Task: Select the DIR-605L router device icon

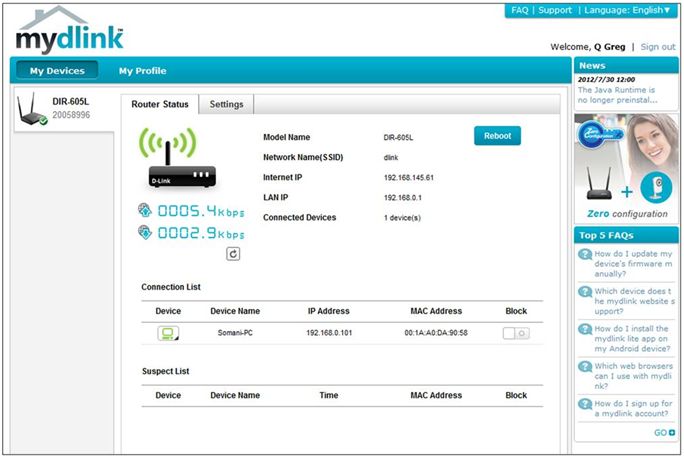Action: [32, 109]
